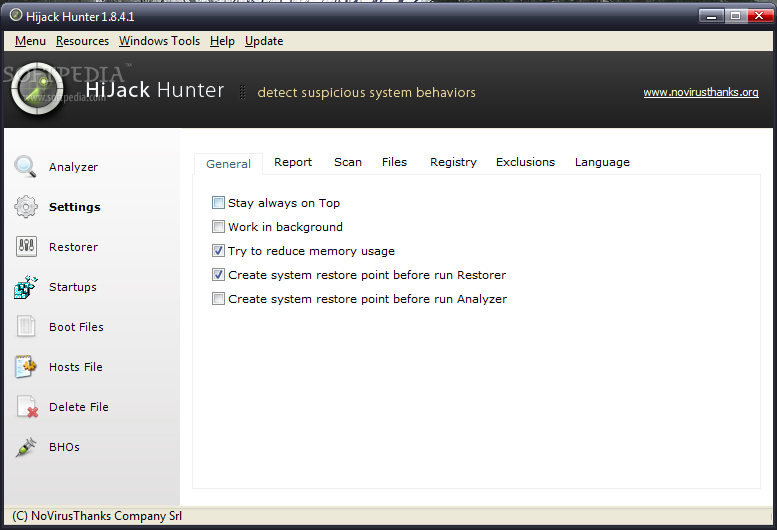Open the Restorer sidebar label
Screen dimensions: 777x530
click(x=73, y=247)
